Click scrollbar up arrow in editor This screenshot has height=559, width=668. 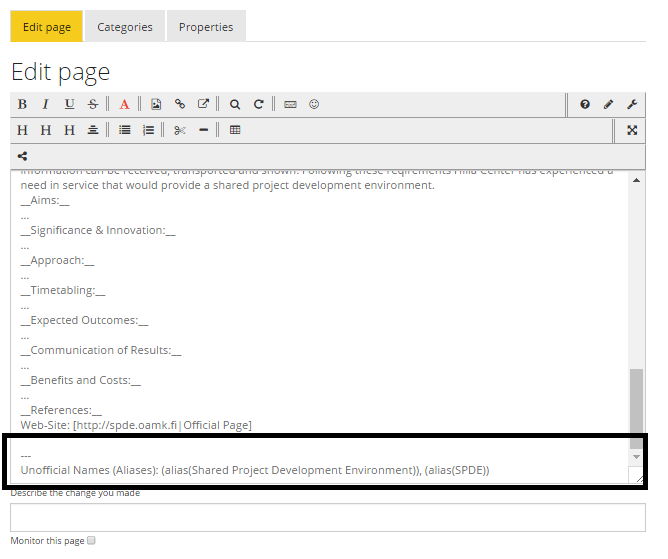click(636, 180)
